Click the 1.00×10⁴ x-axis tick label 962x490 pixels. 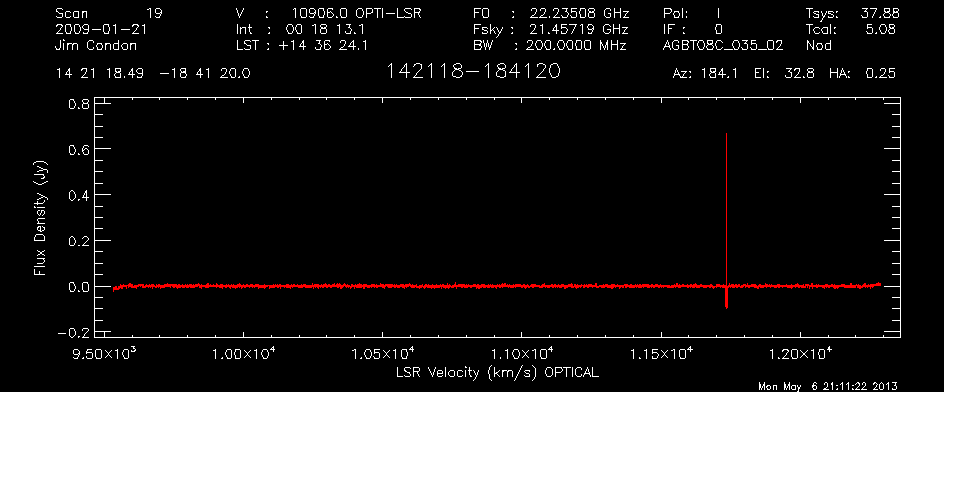[x=244, y=353]
